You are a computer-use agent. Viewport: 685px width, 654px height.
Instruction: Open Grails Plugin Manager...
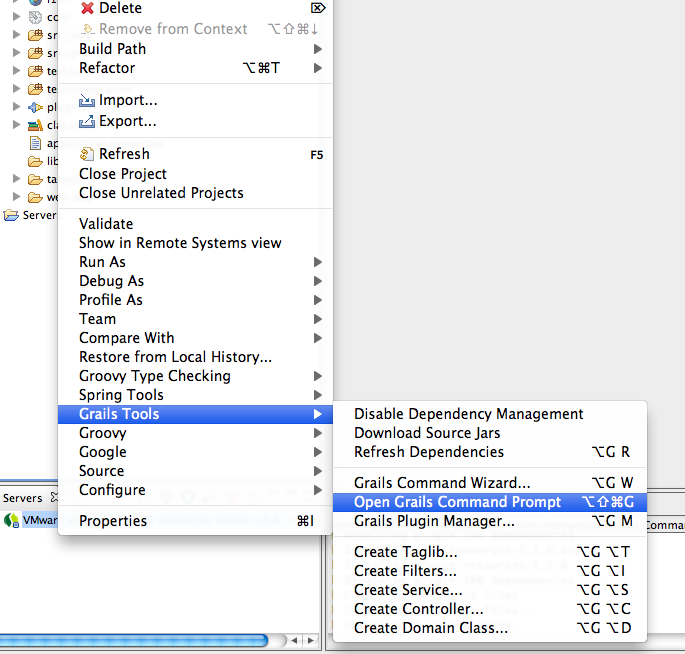(x=490, y=521)
